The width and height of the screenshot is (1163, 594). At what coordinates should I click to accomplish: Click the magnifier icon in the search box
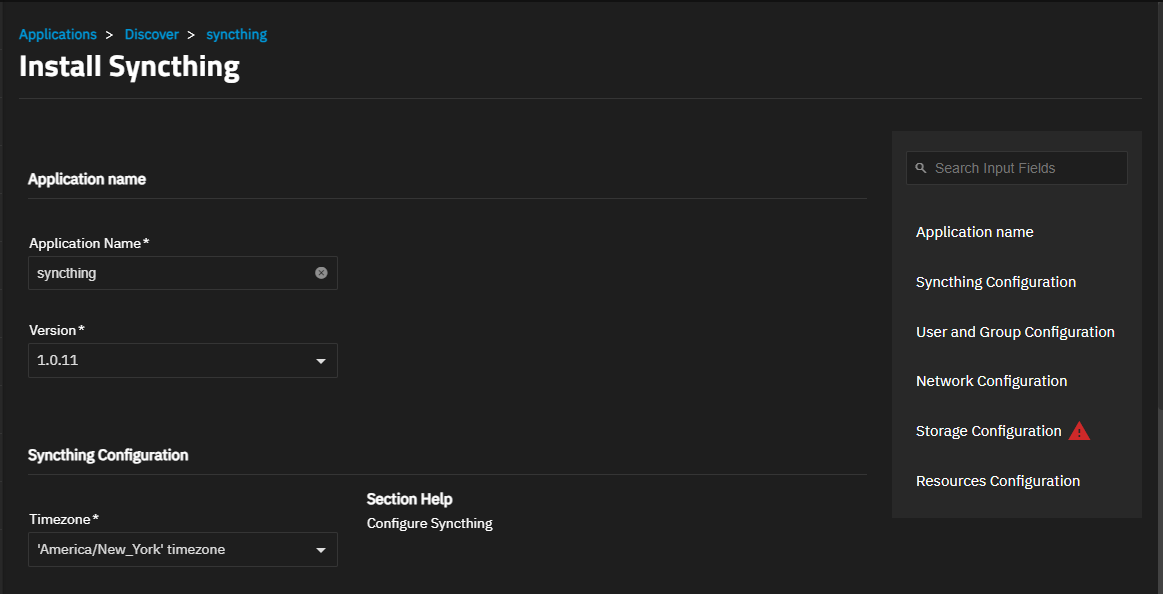click(921, 168)
